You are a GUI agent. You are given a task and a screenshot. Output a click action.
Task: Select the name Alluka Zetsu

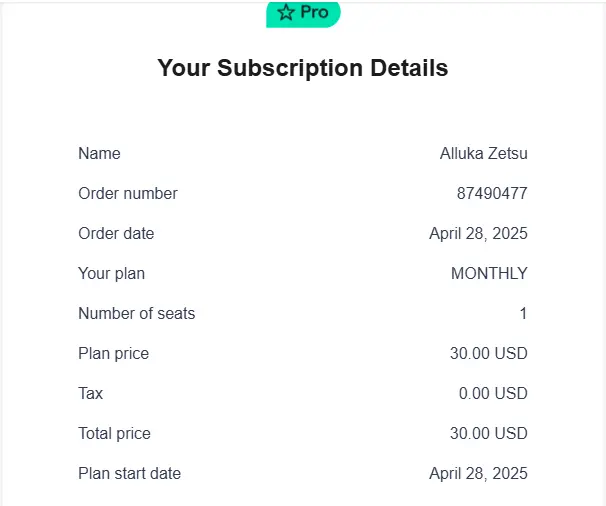pyautogui.click(x=483, y=153)
